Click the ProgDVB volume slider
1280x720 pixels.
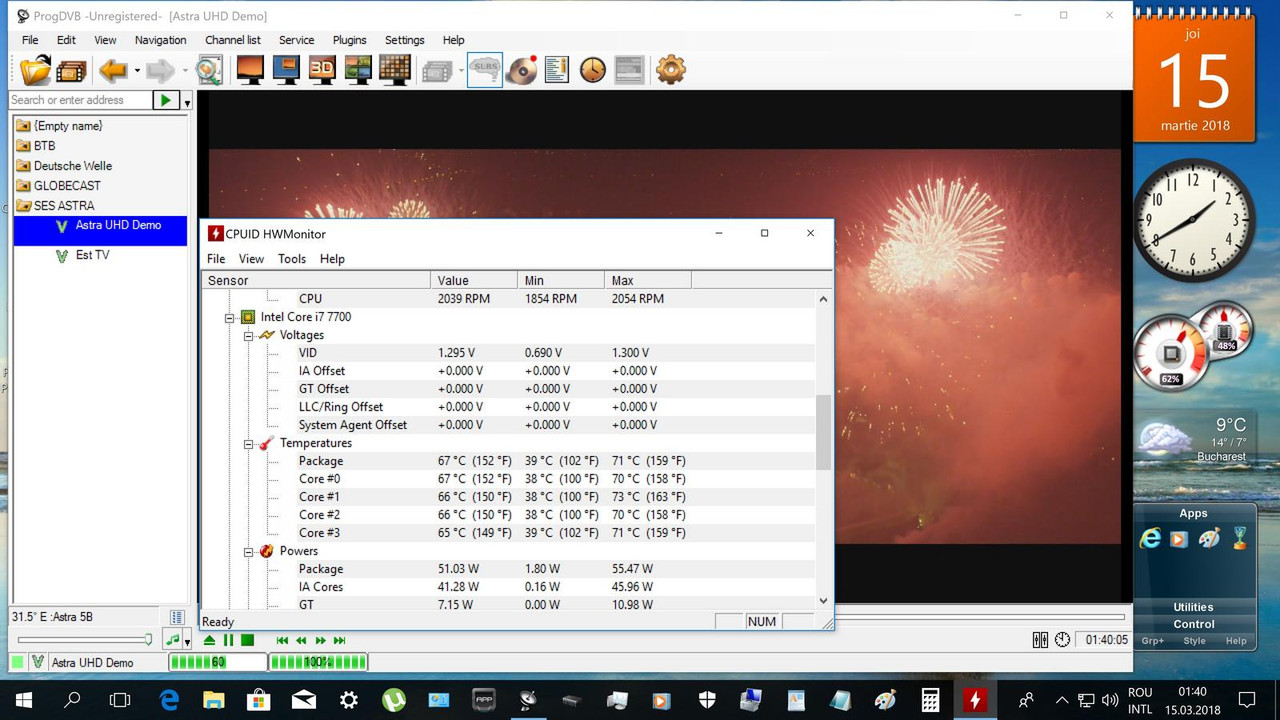(x=85, y=640)
